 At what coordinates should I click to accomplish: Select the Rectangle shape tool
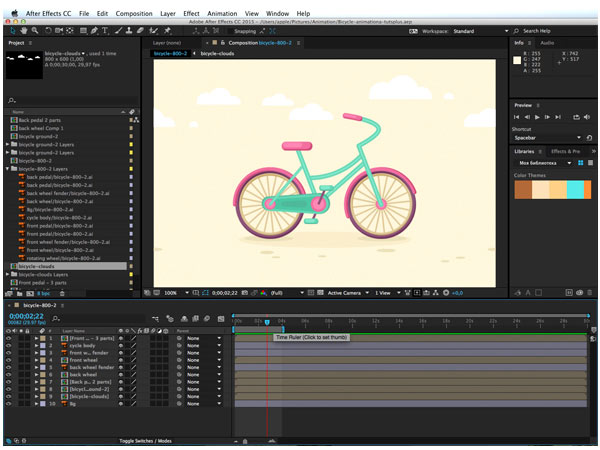tap(83, 31)
